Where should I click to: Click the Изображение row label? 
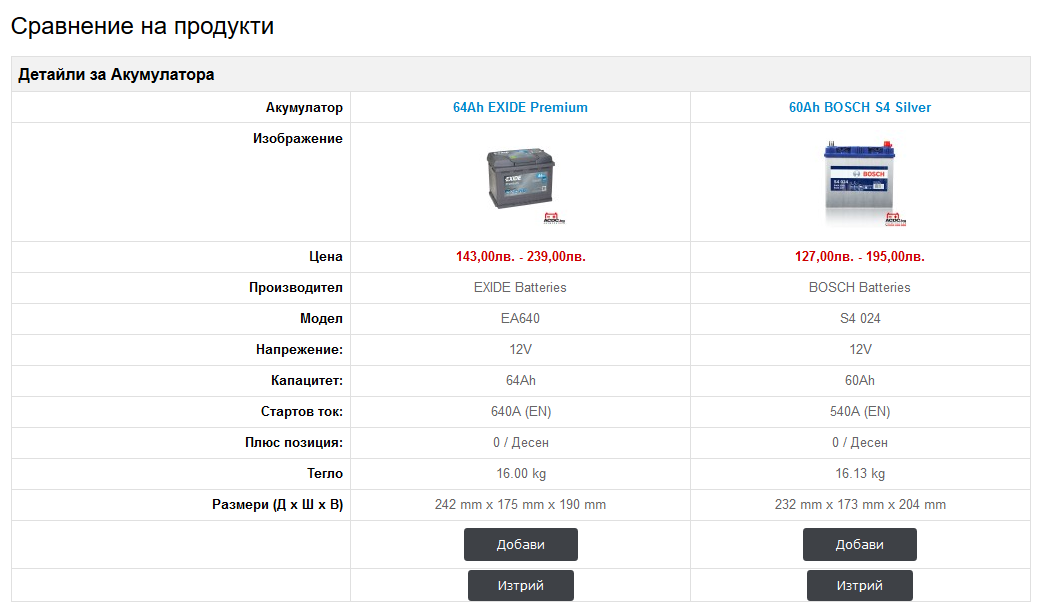point(298,139)
